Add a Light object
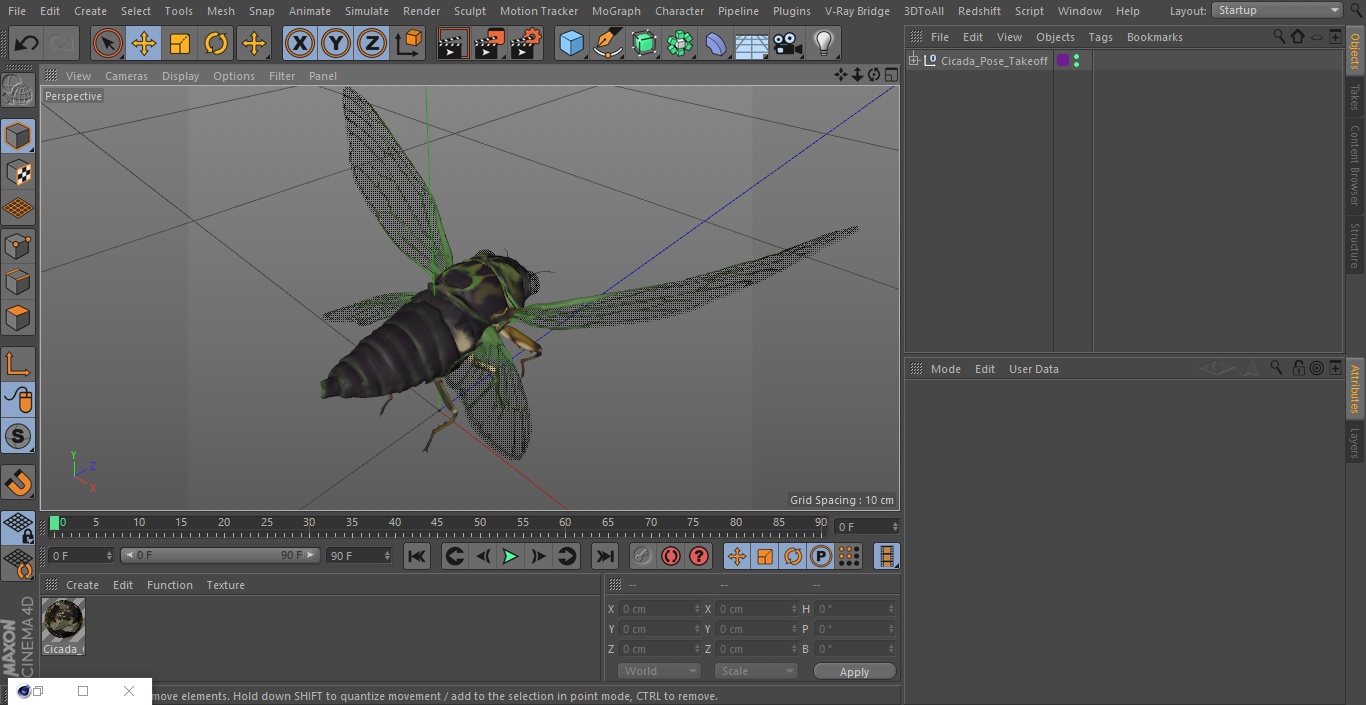 tap(824, 43)
